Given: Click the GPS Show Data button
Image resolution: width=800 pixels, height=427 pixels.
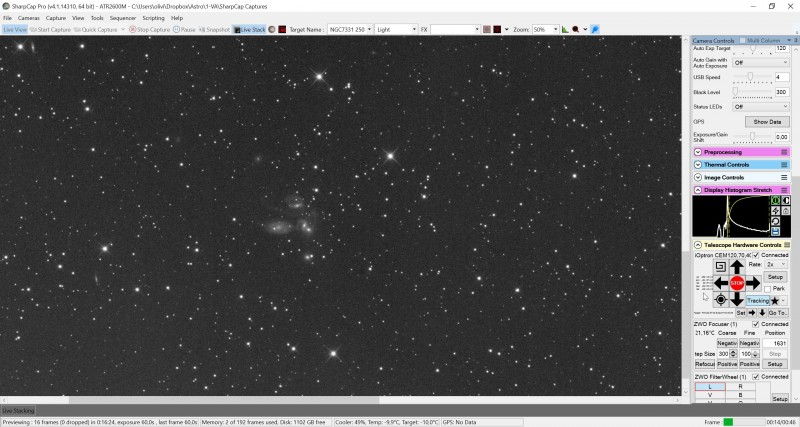Looking at the screenshot, I should [767, 122].
